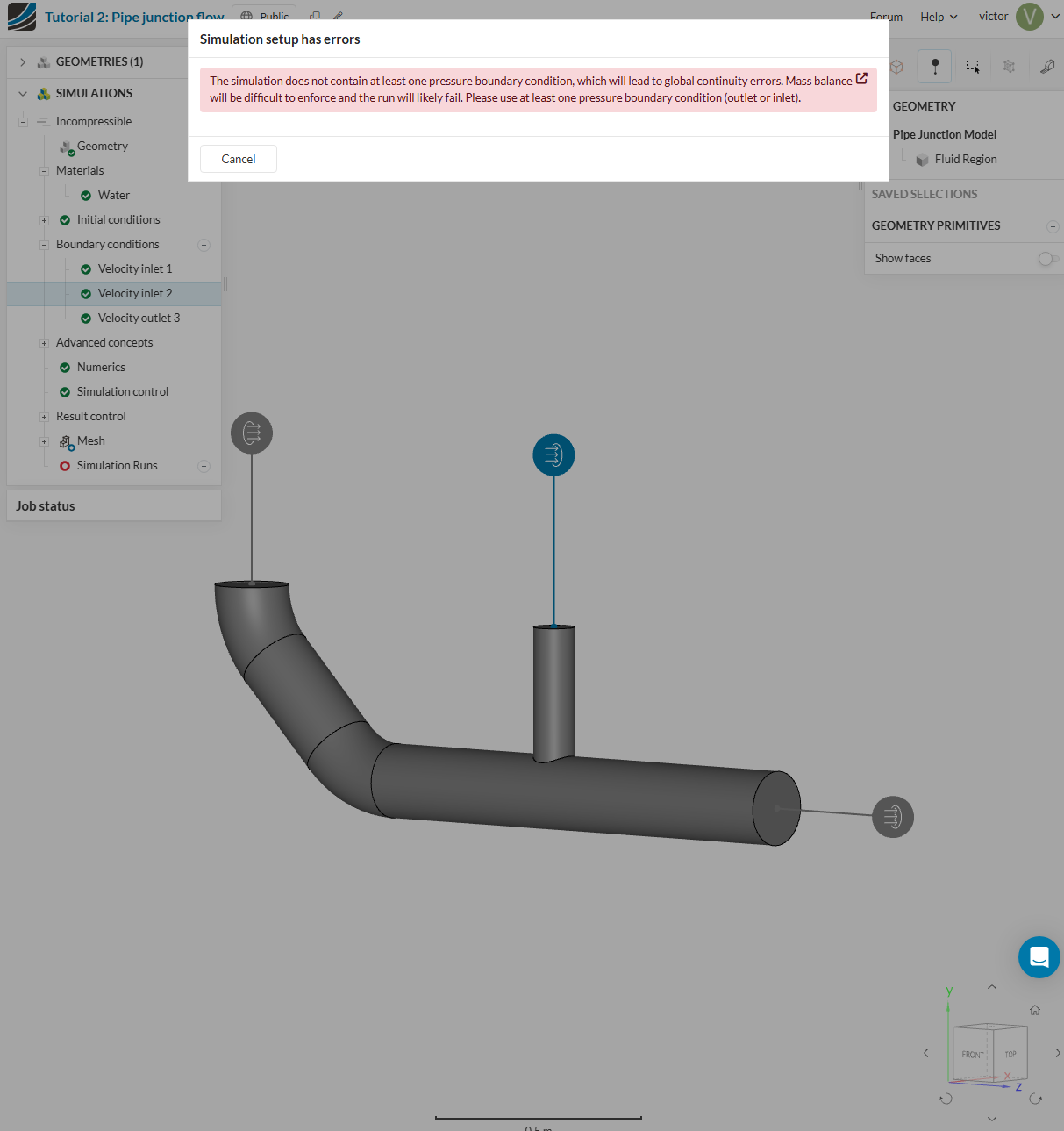
Task: Click the status icon beside Simulation Runs
Action: [x=64, y=466]
